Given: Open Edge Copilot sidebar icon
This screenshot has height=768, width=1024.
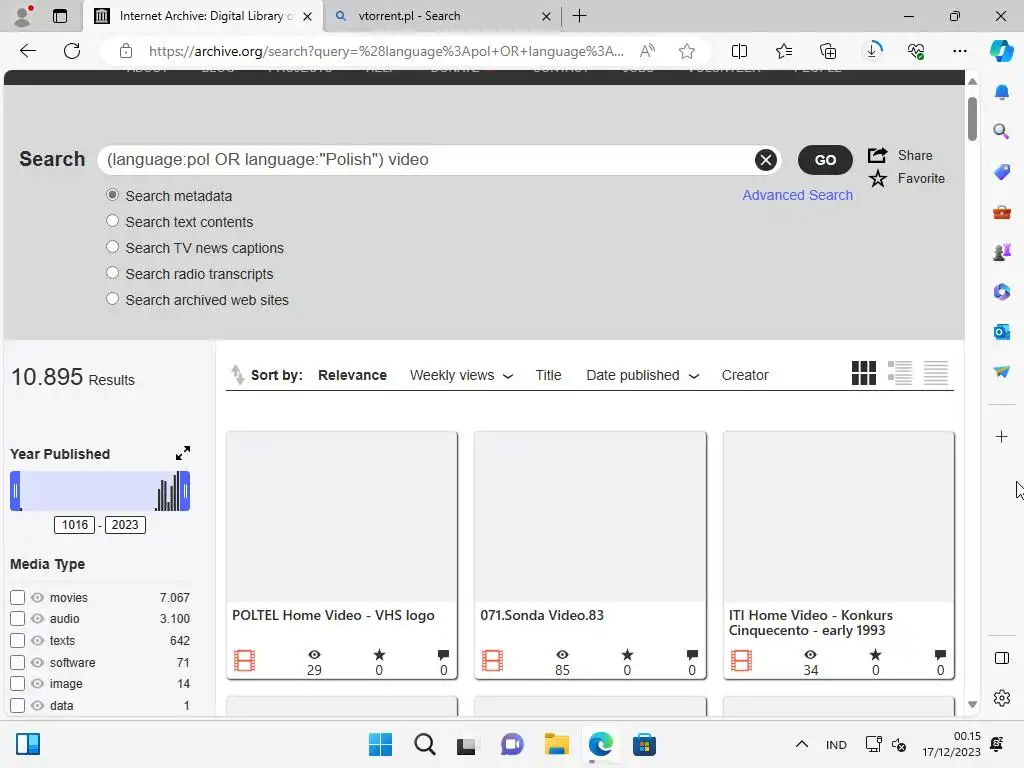Looking at the screenshot, I should [x=1001, y=50].
